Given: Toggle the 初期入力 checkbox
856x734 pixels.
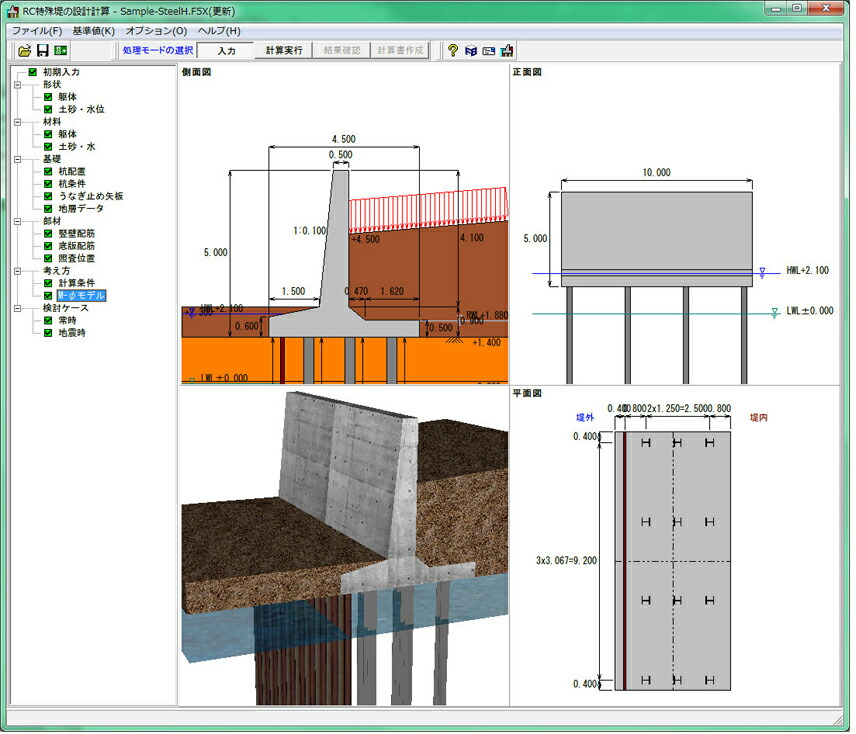Looking at the screenshot, I should point(33,72).
